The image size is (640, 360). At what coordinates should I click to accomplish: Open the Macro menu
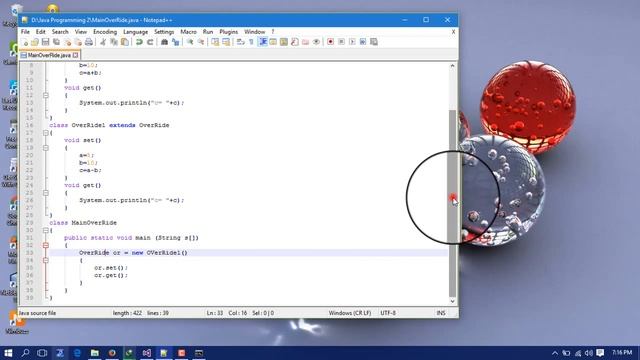point(188,31)
